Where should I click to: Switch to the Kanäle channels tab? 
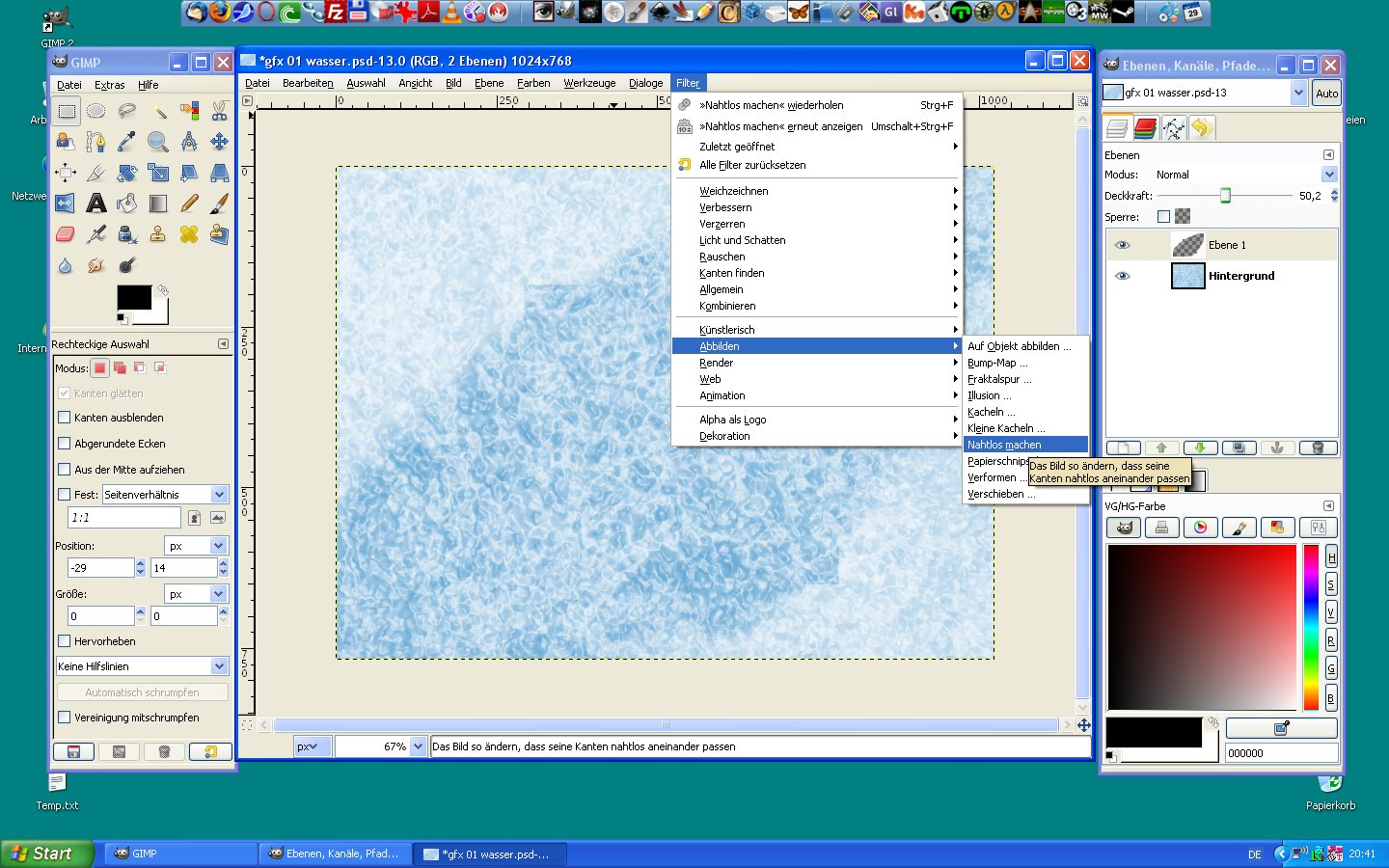1145,127
